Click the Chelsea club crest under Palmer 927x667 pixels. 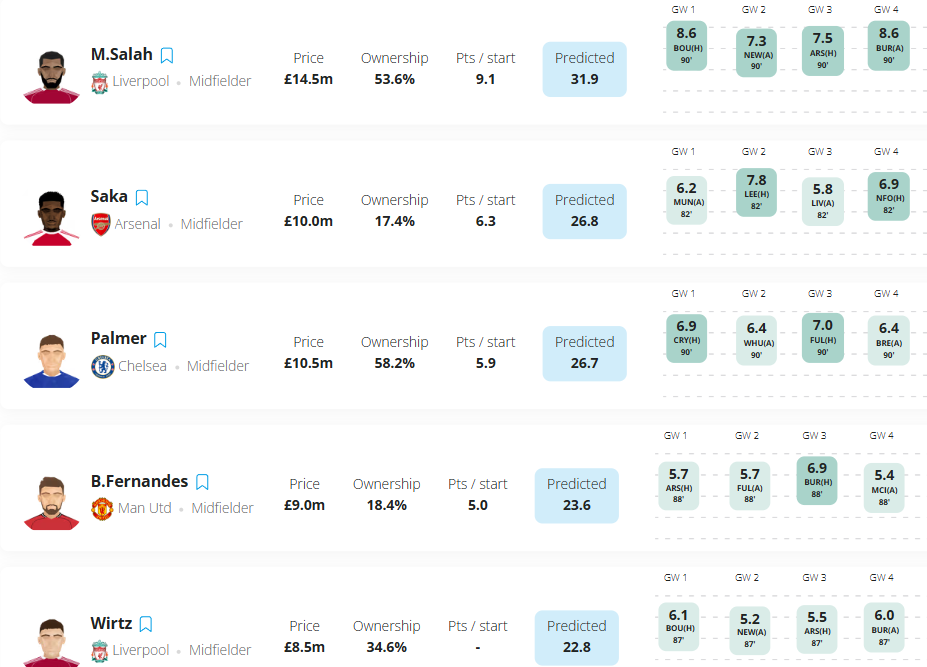pyautogui.click(x=102, y=366)
